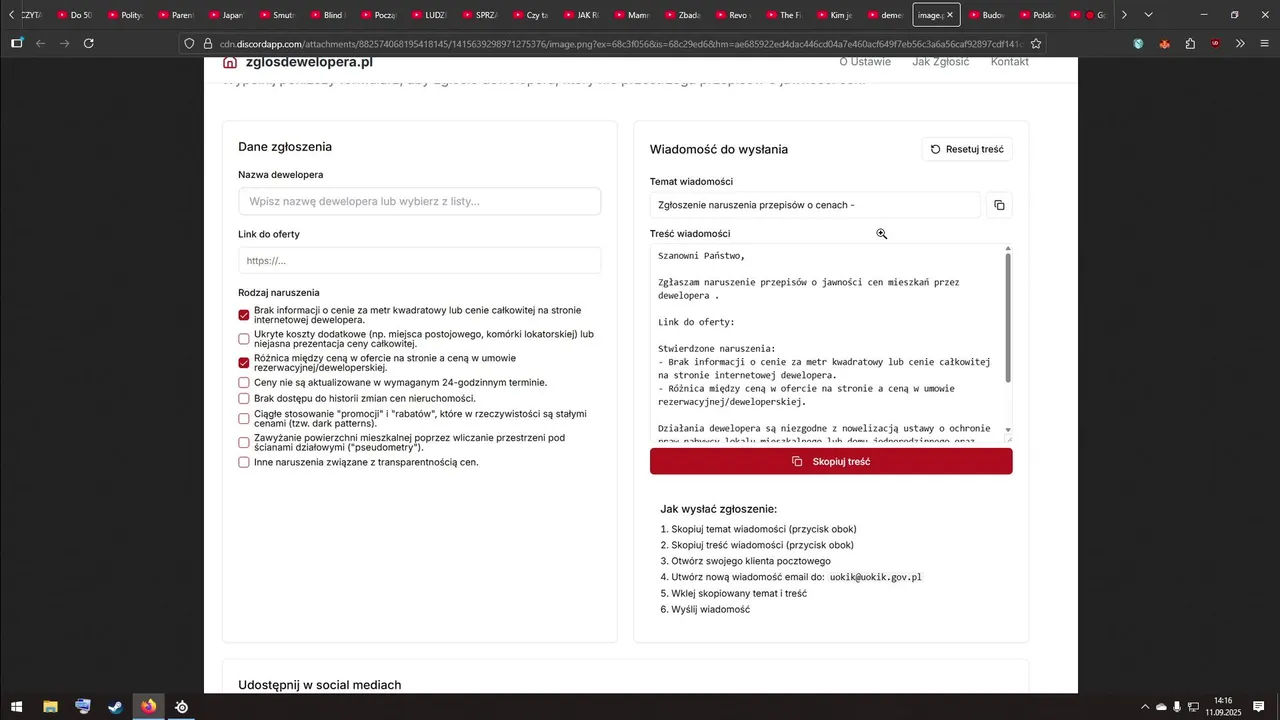The image size is (1280, 720).
Task: Click the 'Jak wysłać zgłoszenie:' heading
Action: tap(718, 509)
